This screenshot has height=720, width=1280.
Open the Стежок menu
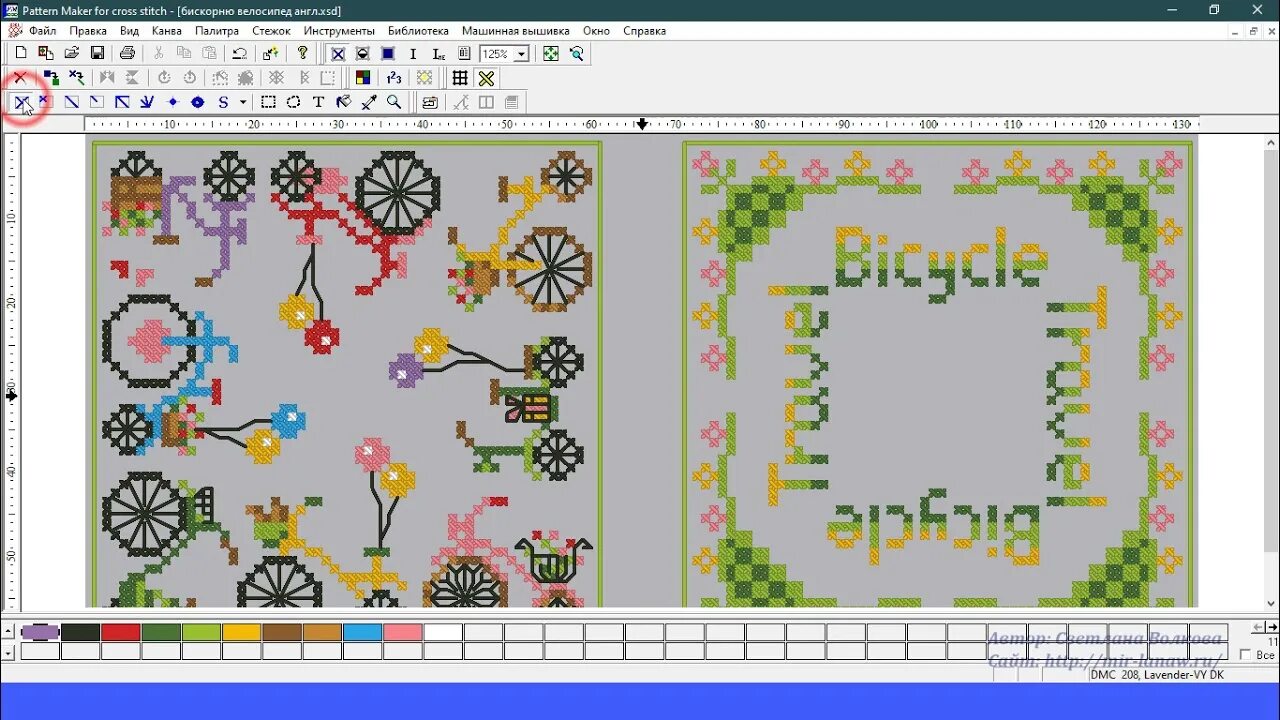click(x=271, y=31)
